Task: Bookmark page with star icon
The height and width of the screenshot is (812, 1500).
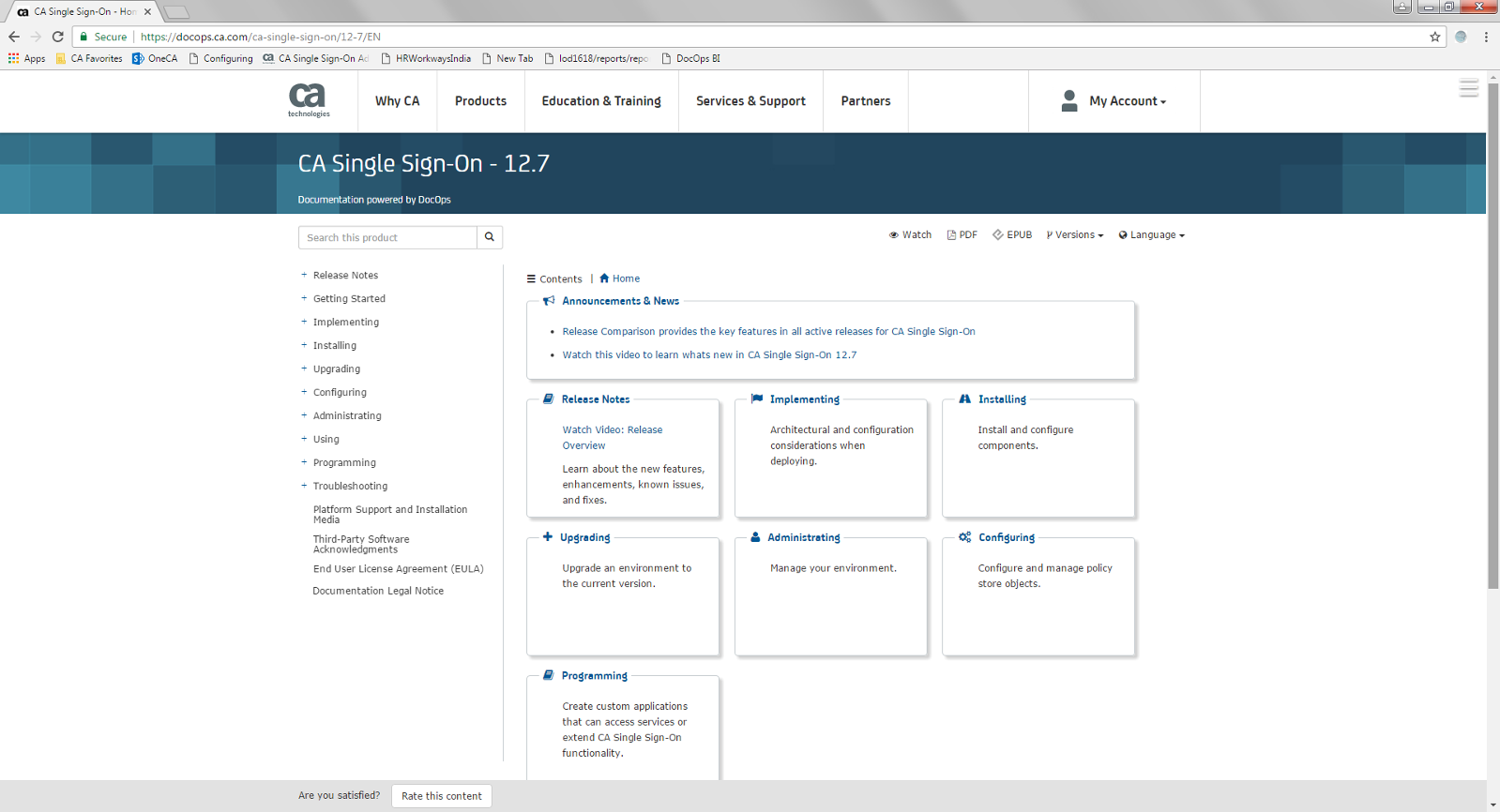Action: [1434, 37]
